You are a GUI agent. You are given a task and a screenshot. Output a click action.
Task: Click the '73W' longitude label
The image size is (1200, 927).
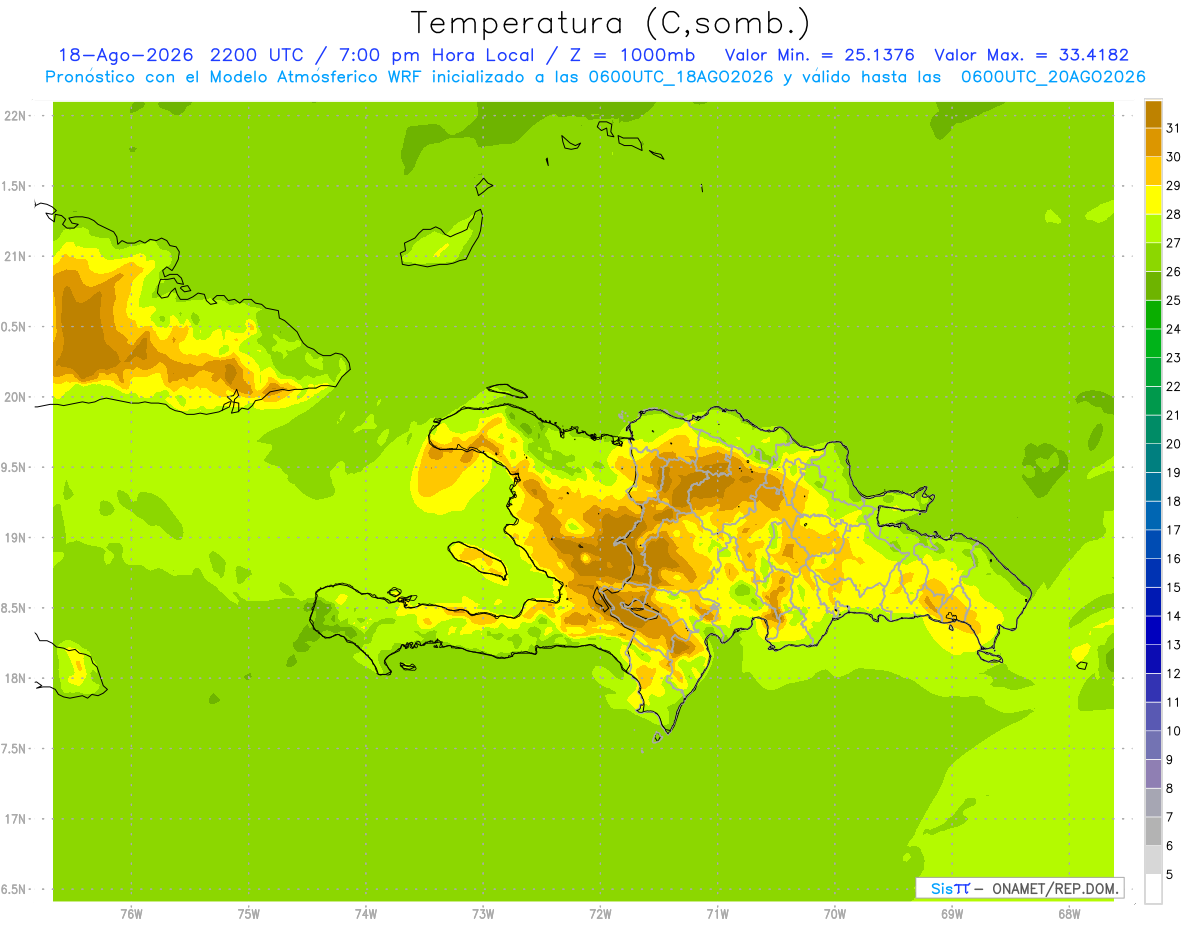(x=483, y=914)
